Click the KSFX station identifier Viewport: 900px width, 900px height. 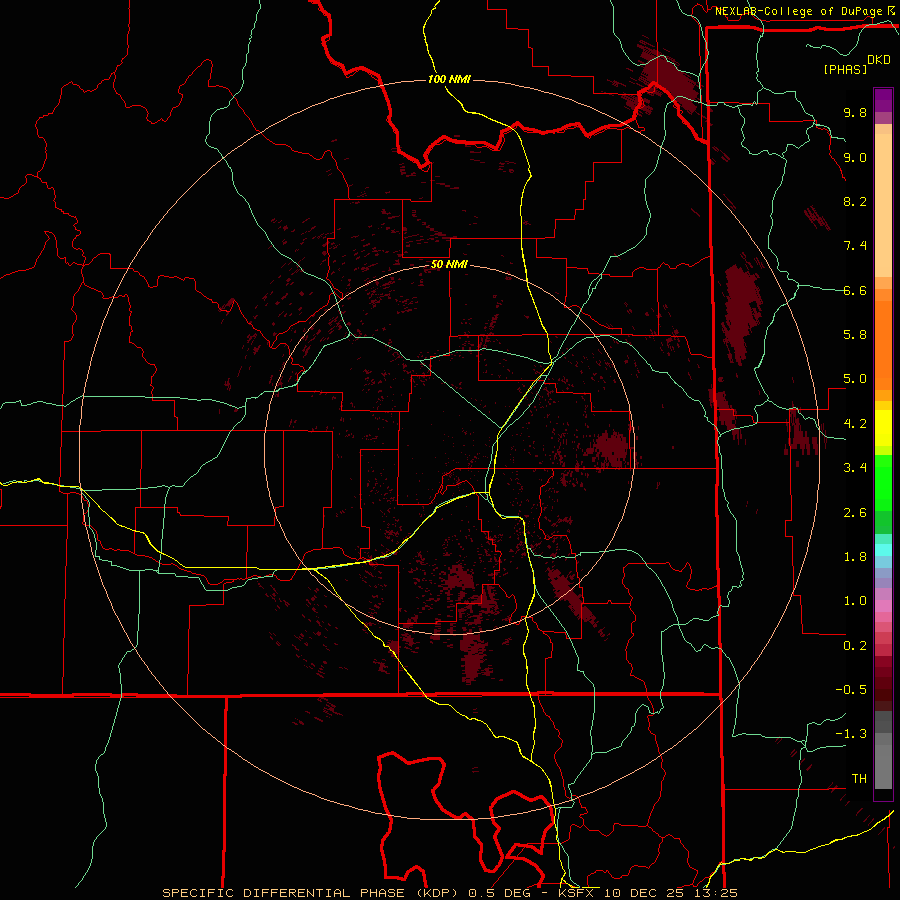pos(577,893)
